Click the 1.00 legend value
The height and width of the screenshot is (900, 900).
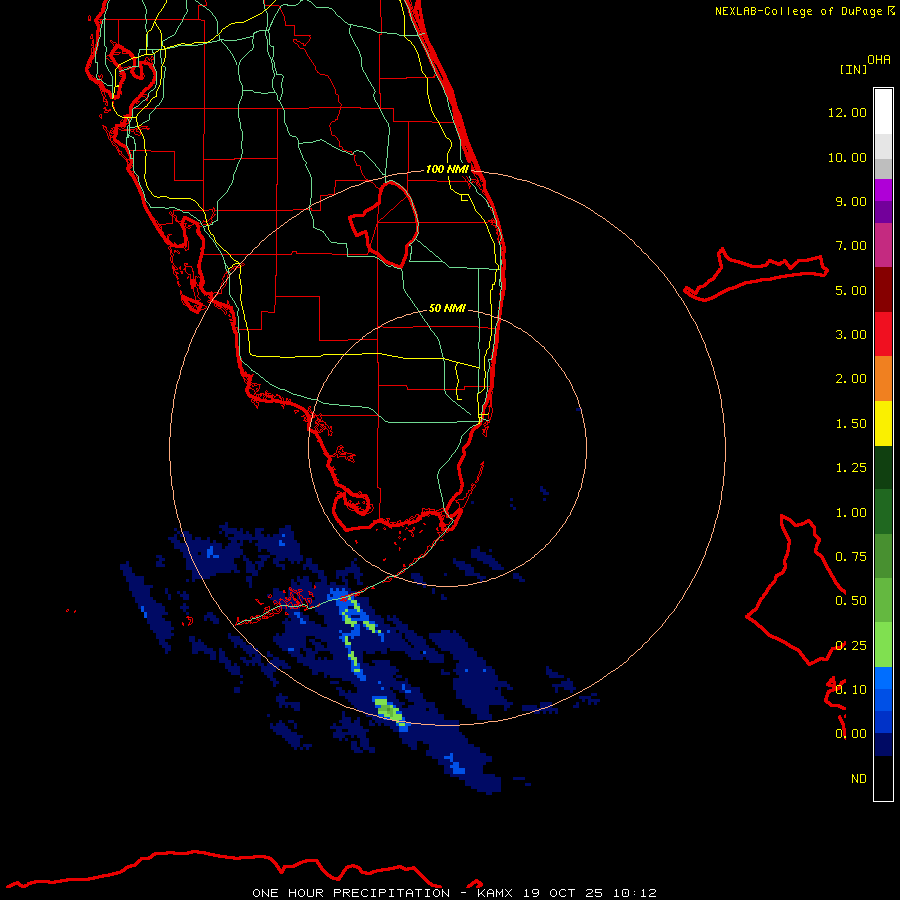(851, 513)
